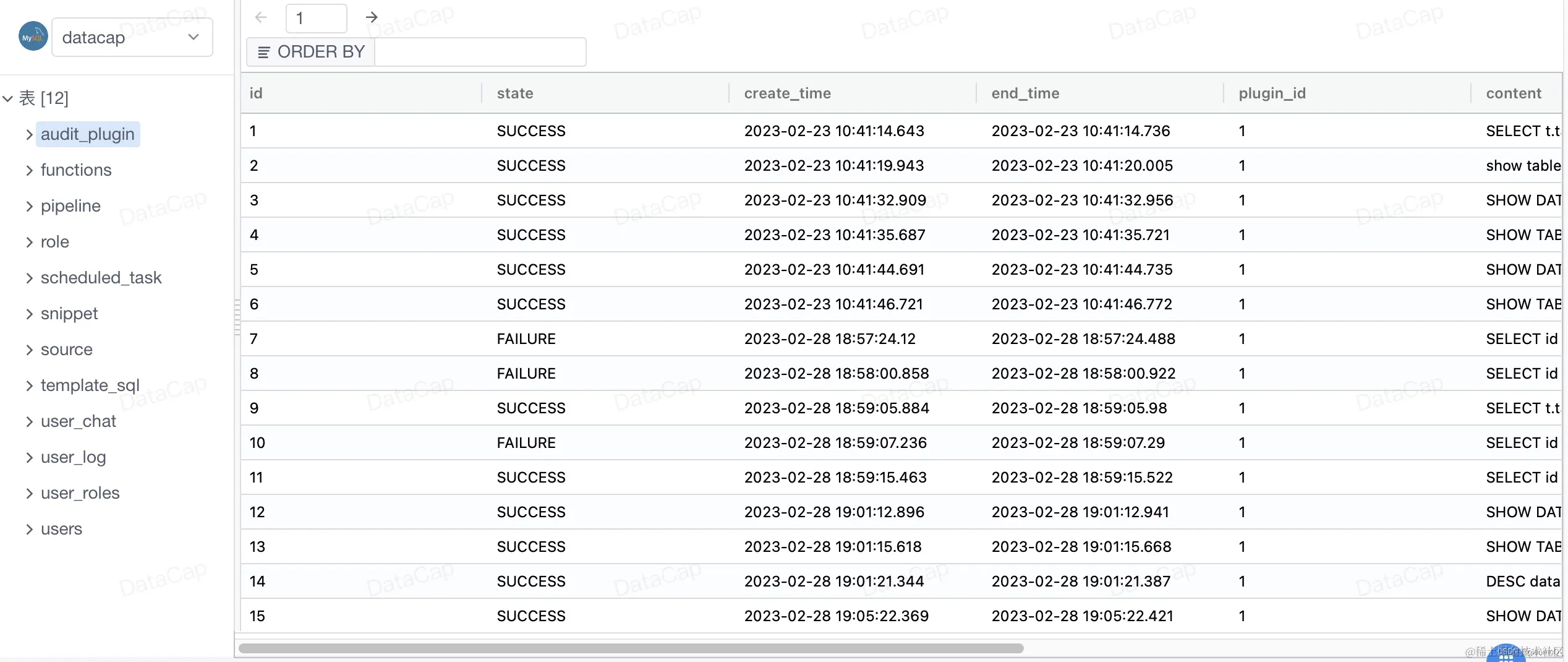Select the user_chat table
The height and width of the screenshot is (662, 1568).
pos(79,421)
